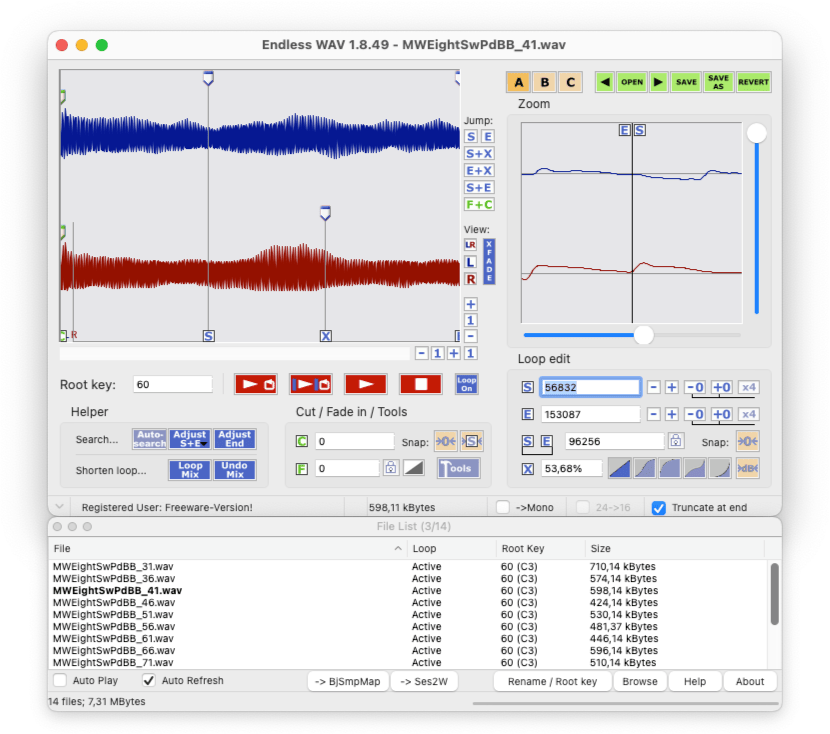Click the OPEN button
830x734 pixels.
(632, 82)
